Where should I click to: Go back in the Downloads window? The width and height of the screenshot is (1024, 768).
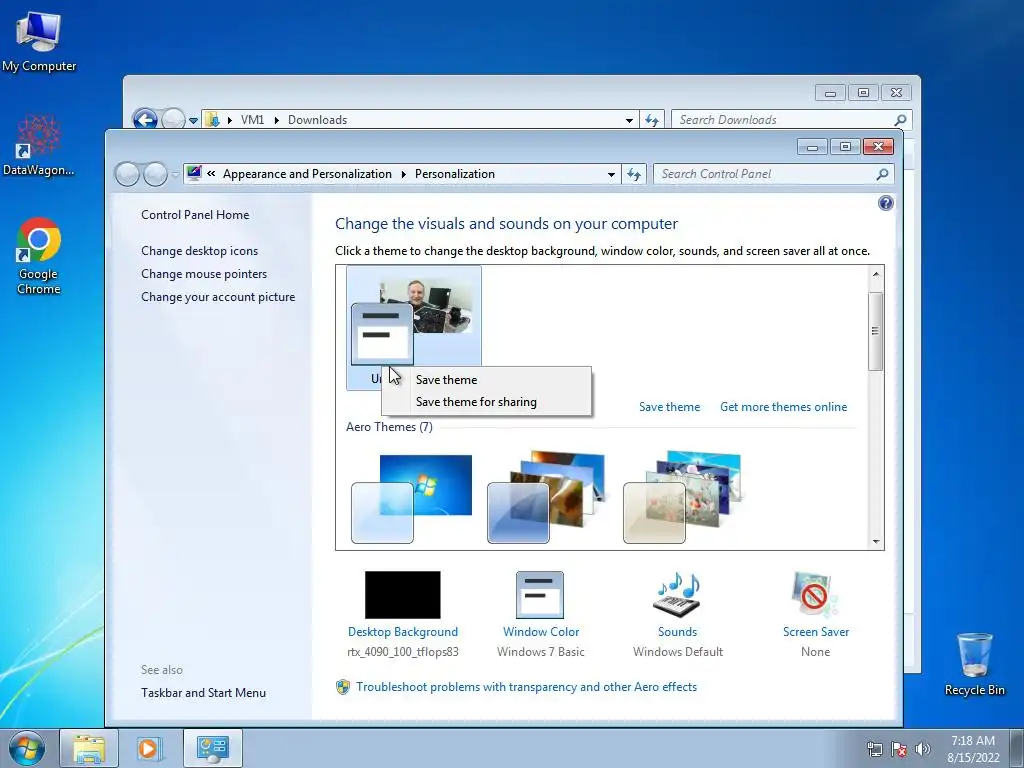click(145, 120)
